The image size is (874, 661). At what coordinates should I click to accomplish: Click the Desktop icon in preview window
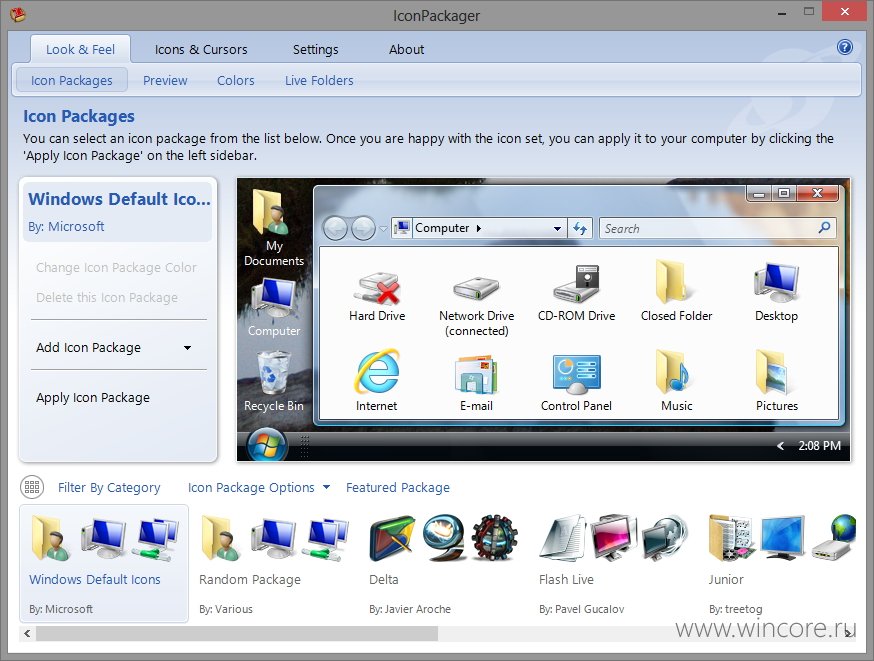776,283
